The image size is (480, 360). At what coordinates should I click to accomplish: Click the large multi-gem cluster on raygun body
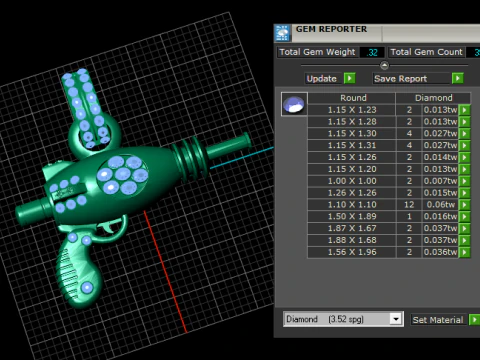click(x=122, y=175)
